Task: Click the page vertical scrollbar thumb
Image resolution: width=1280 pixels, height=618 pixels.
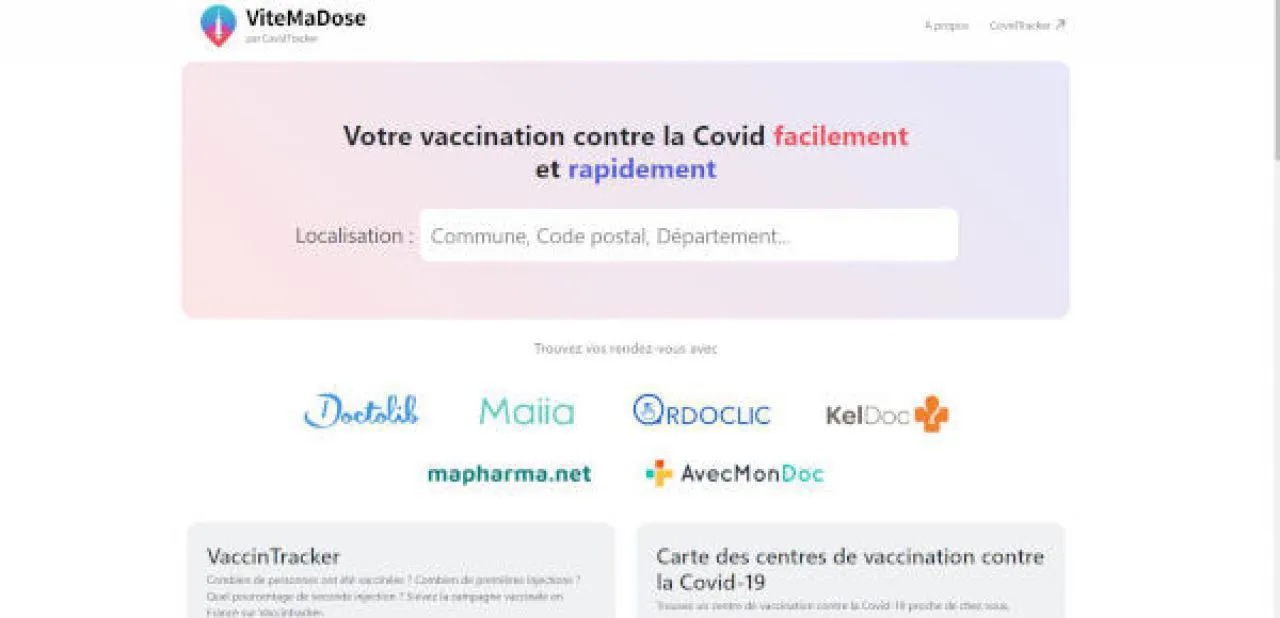Action: [x=1275, y=80]
